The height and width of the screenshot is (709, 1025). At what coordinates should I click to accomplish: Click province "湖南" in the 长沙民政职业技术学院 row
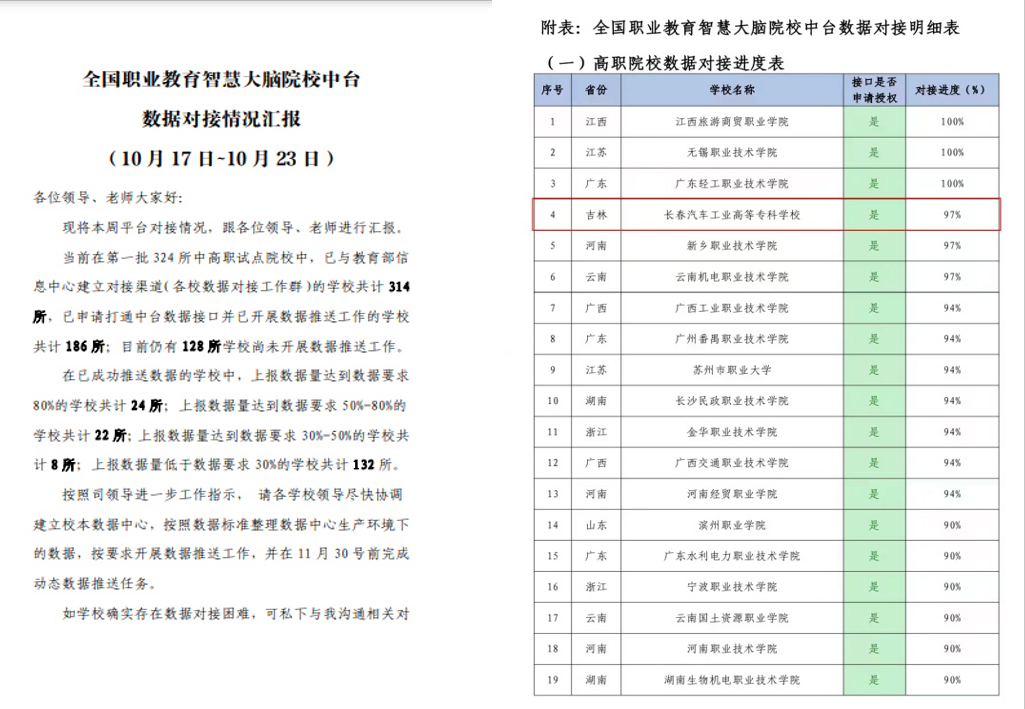tap(596, 401)
